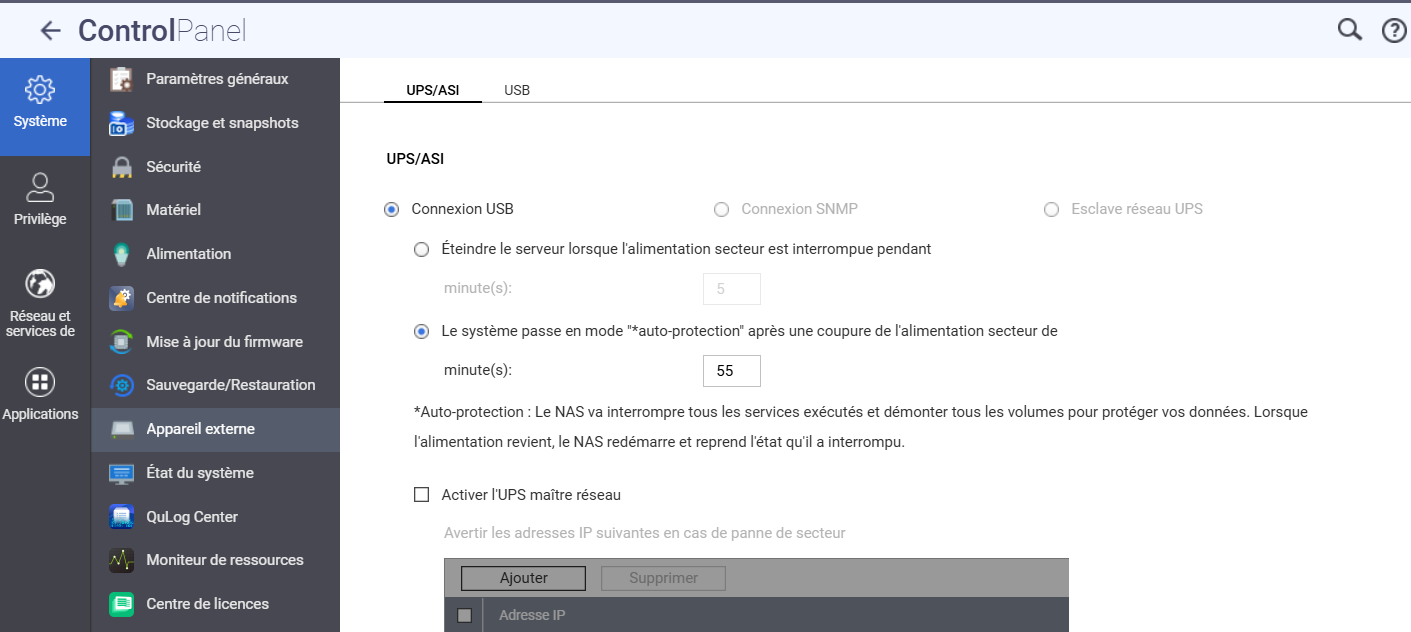Click the Matériel chip icon
The height and width of the screenshot is (632, 1411).
(121, 210)
